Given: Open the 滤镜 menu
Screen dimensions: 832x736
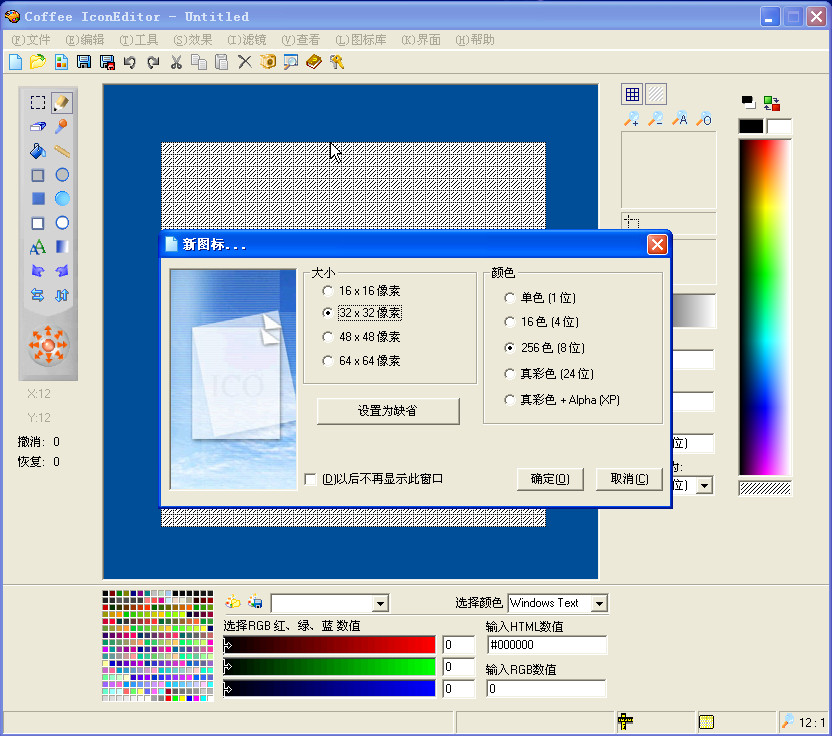Looking at the screenshot, I should pyautogui.click(x=247, y=40).
